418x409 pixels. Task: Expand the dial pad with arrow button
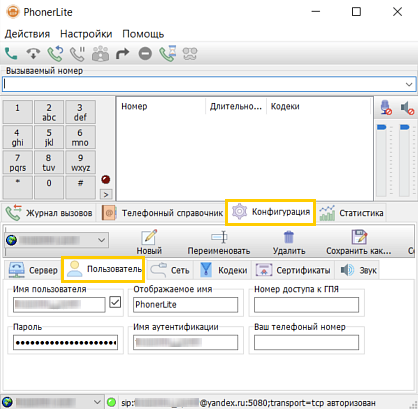point(106,194)
